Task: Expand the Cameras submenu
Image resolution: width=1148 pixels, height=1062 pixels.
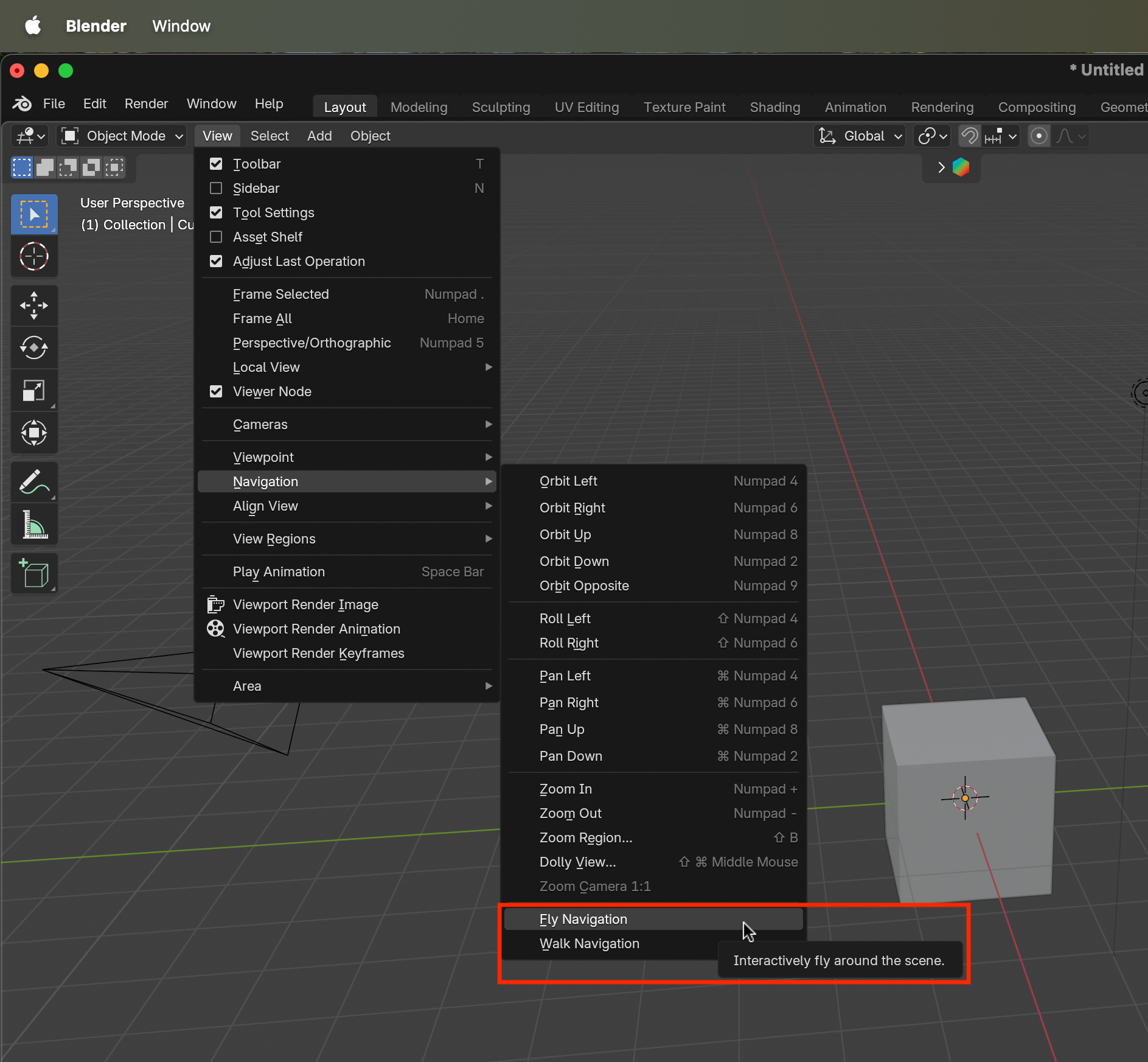Action: [x=347, y=424]
